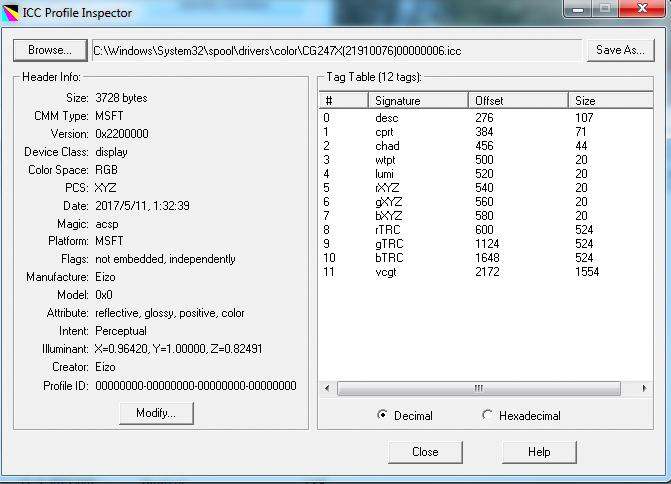The height and width of the screenshot is (484, 671).
Task: Click size value 71
Action: (x=581, y=132)
